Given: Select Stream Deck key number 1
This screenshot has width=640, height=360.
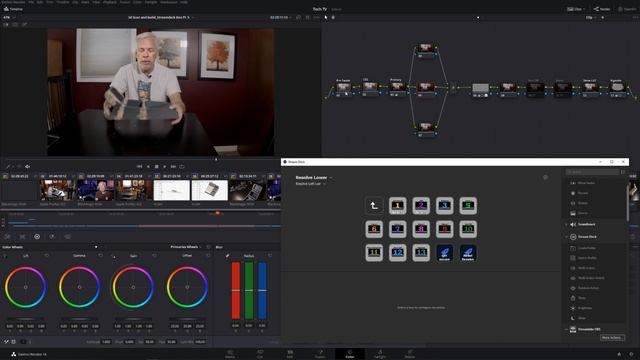Looking at the screenshot, I should [397, 206].
